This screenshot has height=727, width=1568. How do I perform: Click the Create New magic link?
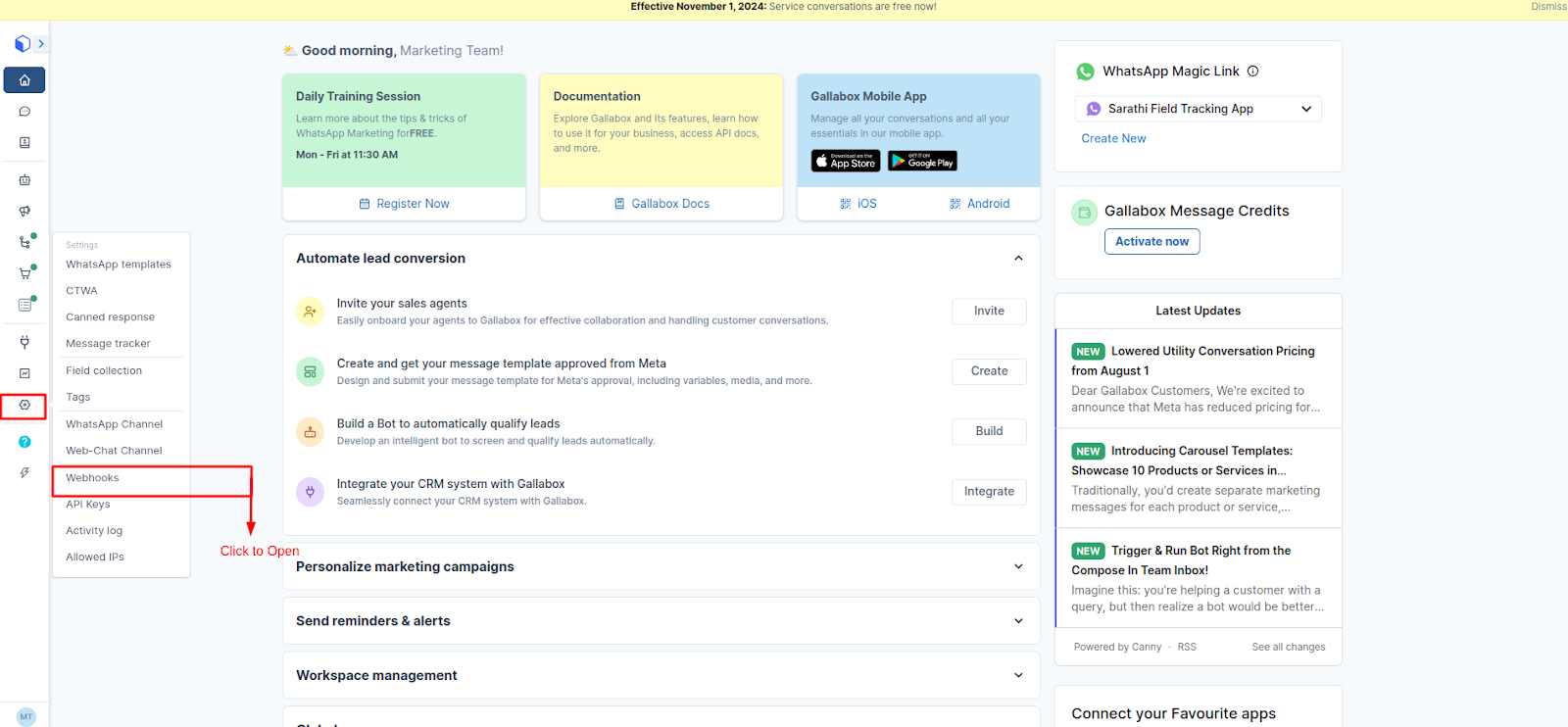coord(1113,139)
